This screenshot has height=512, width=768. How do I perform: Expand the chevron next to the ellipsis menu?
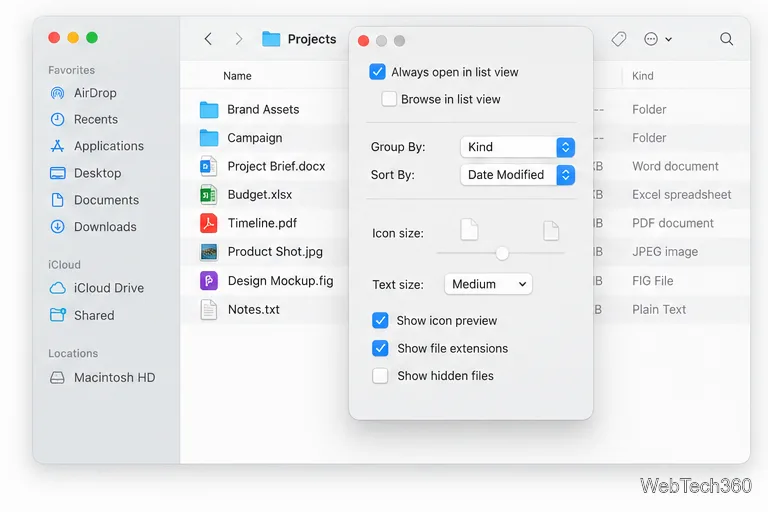coord(669,39)
